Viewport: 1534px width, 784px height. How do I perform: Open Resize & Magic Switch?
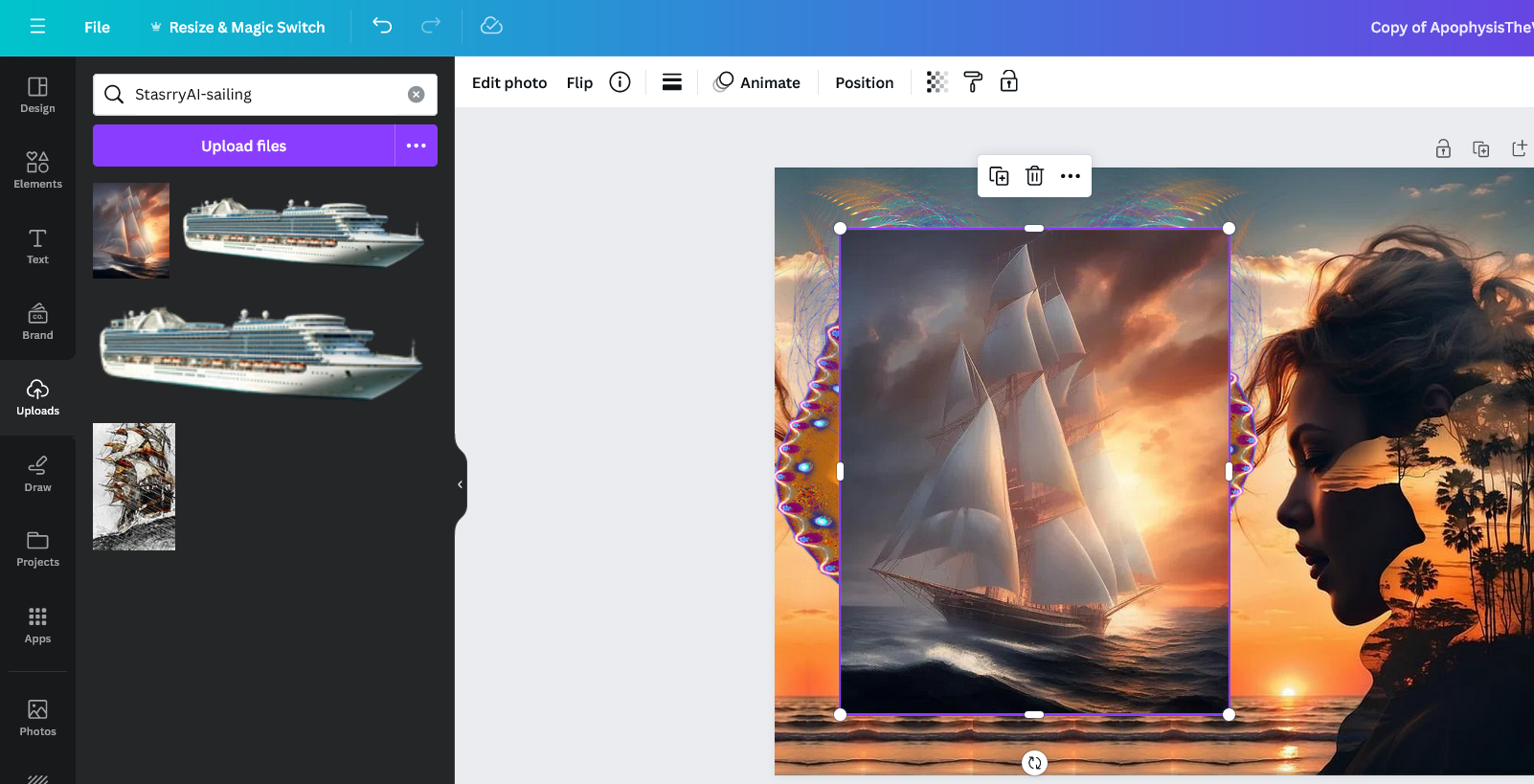(x=237, y=27)
